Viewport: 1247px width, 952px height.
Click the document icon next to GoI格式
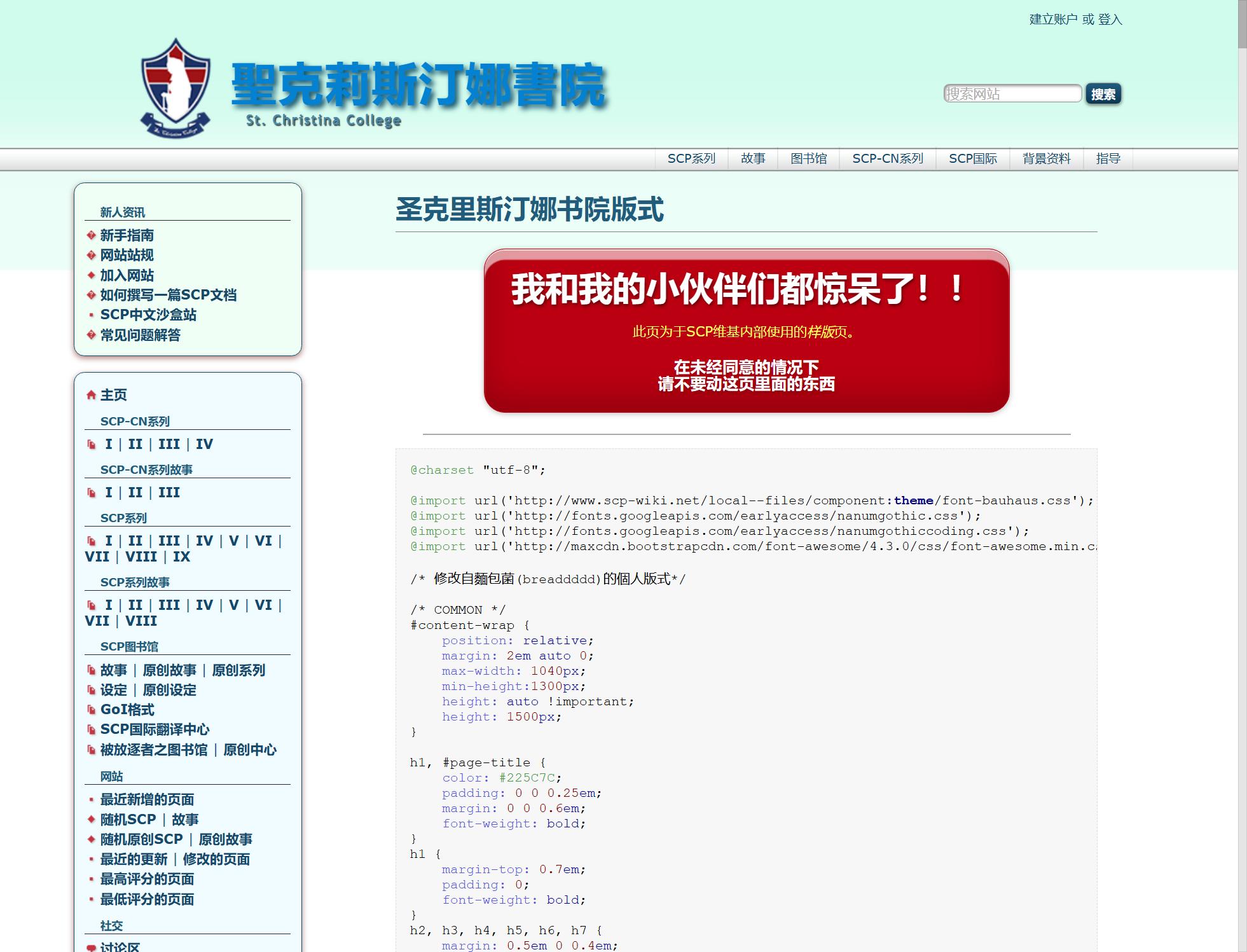click(x=91, y=710)
